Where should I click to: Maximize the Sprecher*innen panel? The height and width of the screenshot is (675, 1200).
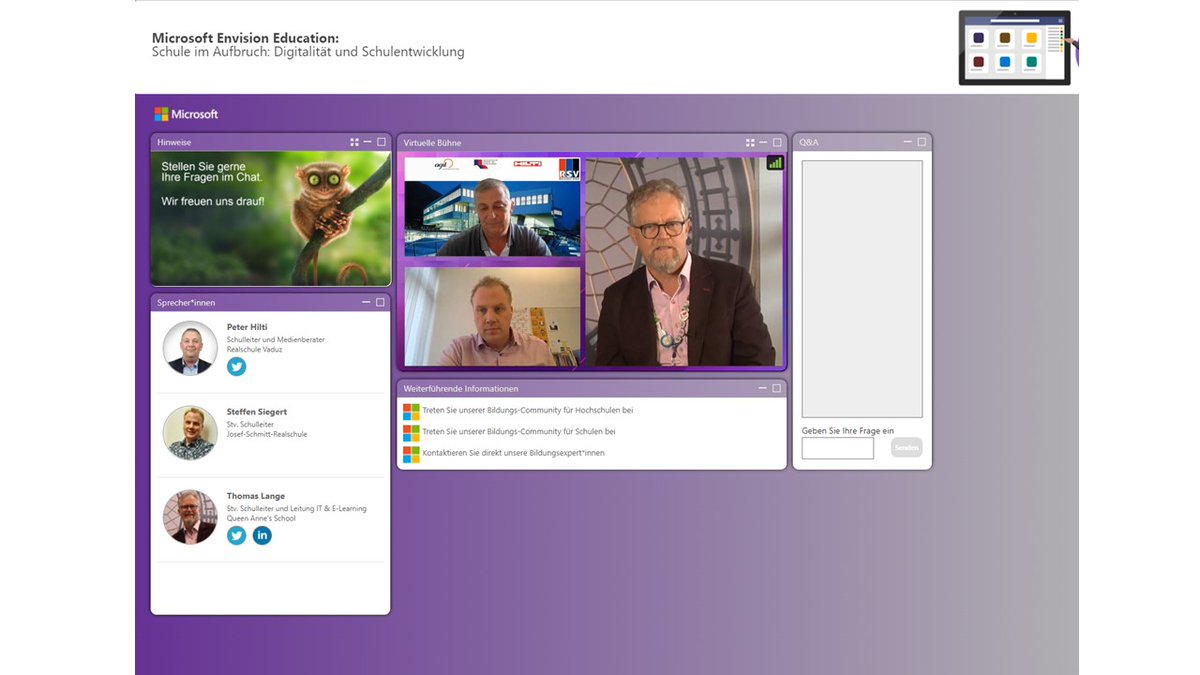(x=381, y=302)
